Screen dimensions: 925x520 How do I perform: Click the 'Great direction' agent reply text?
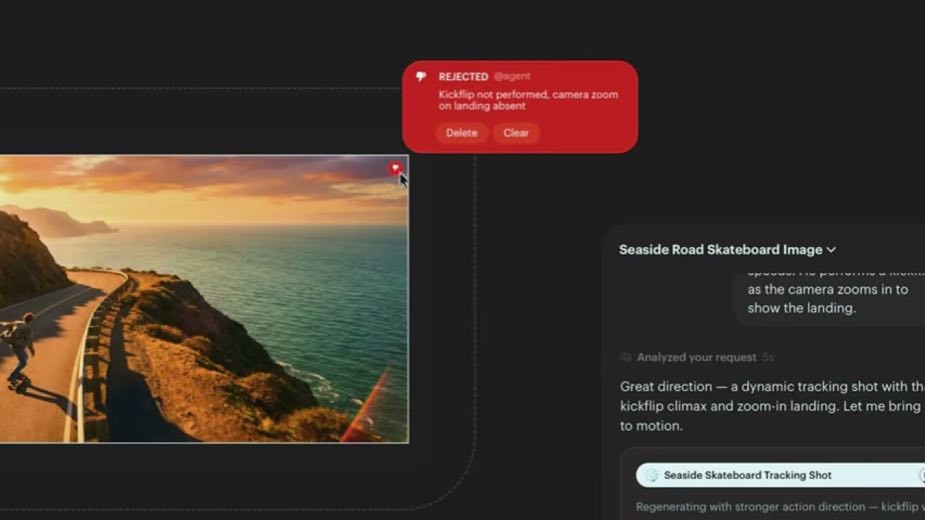pyautogui.click(x=772, y=406)
